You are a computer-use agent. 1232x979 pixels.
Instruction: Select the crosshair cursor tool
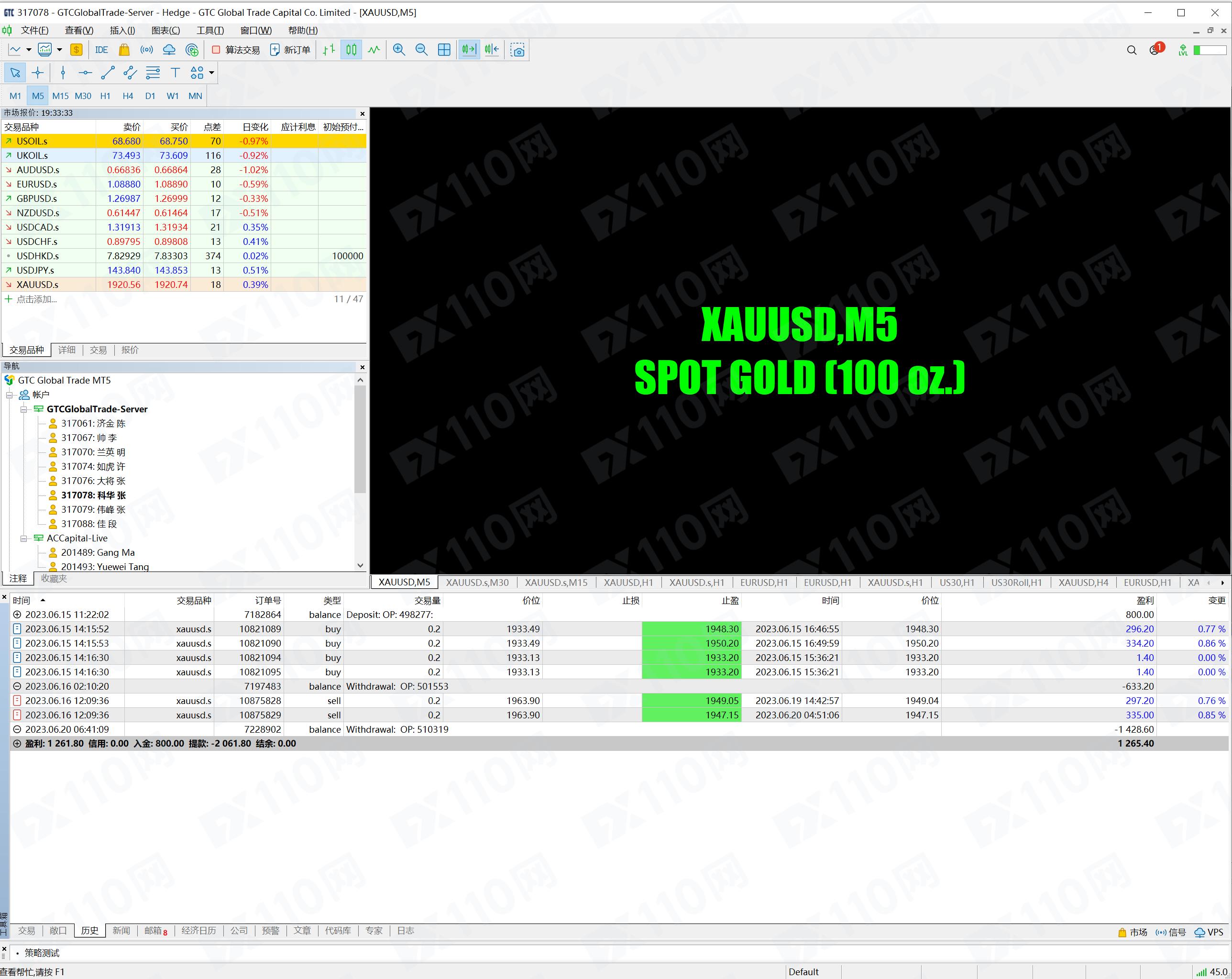pos(38,73)
